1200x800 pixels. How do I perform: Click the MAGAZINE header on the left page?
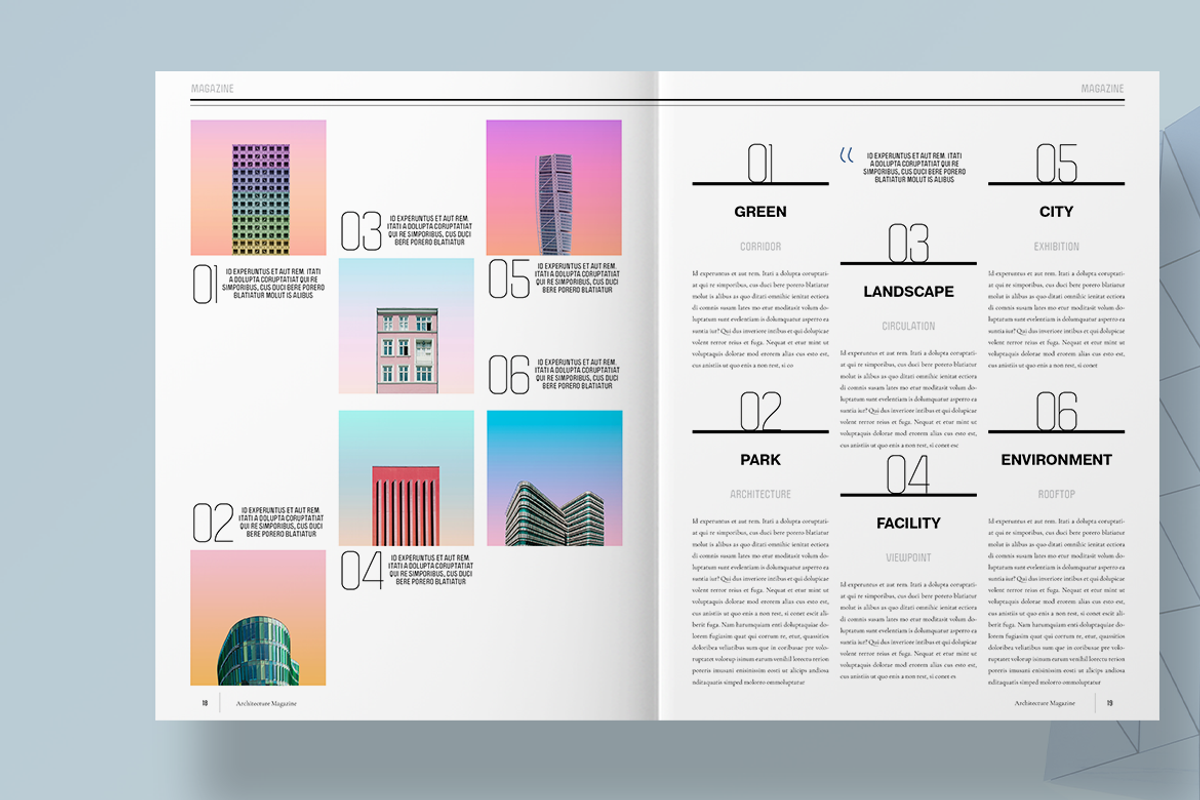tap(212, 87)
